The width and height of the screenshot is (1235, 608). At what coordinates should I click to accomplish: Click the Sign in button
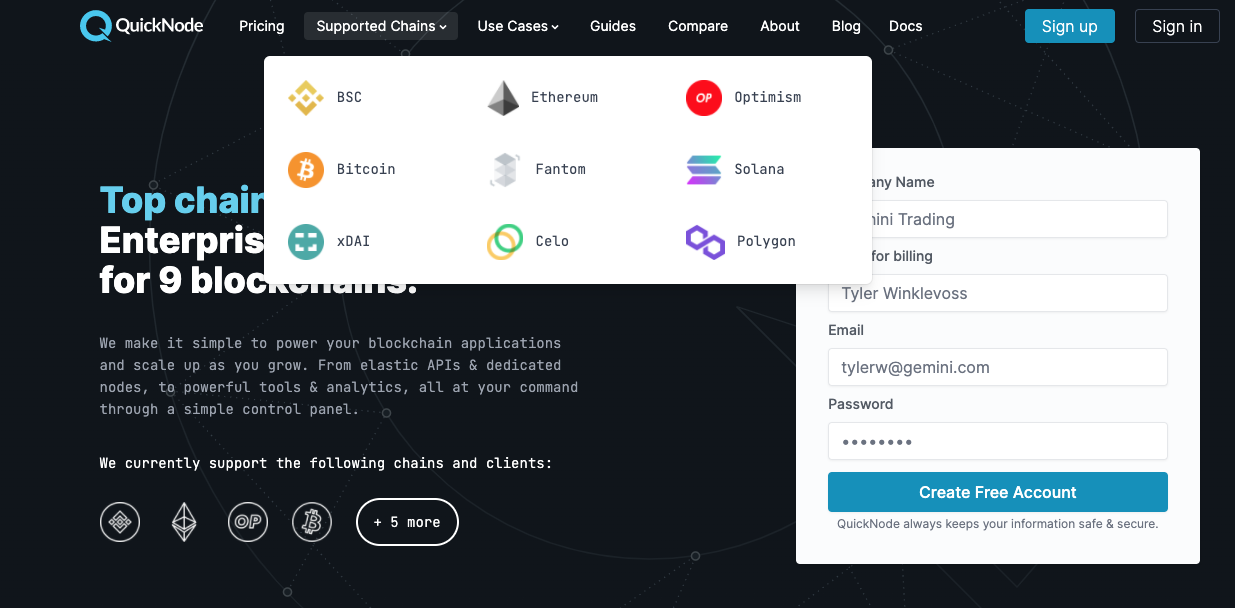click(1177, 26)
